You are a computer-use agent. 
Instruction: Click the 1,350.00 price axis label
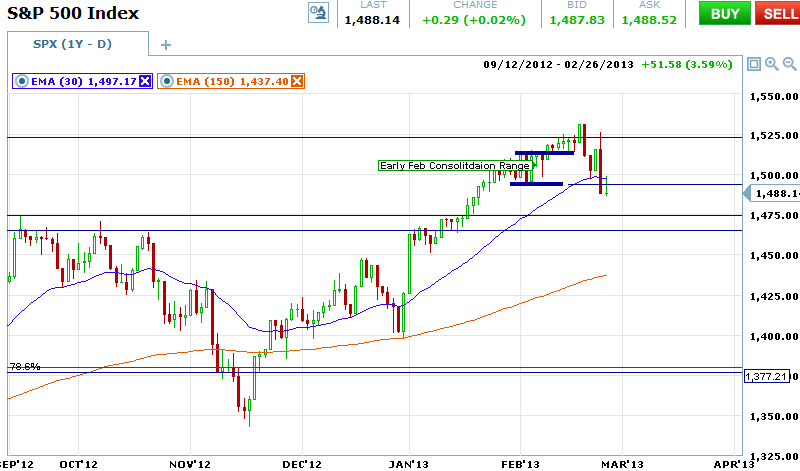(x=774, y=417)
